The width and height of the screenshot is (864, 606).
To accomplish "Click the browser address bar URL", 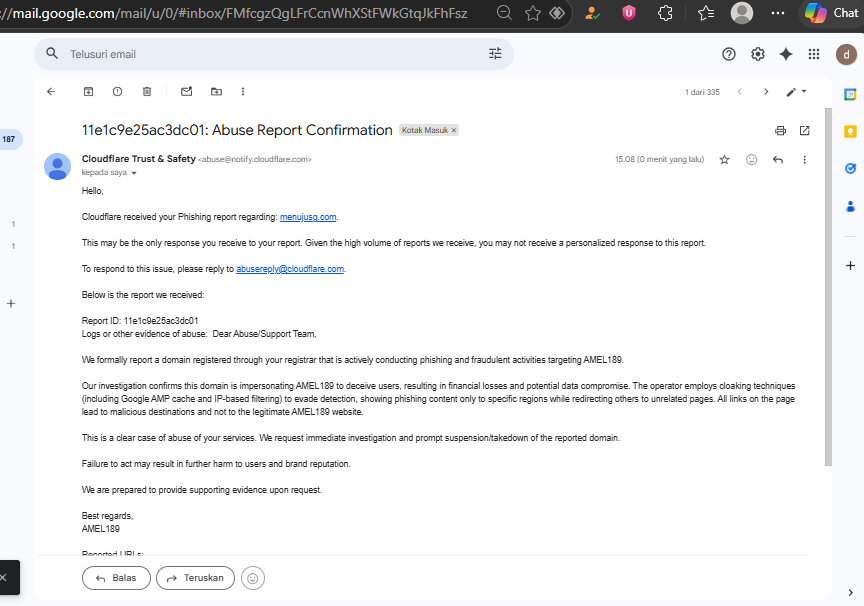I will click(234, 13).
